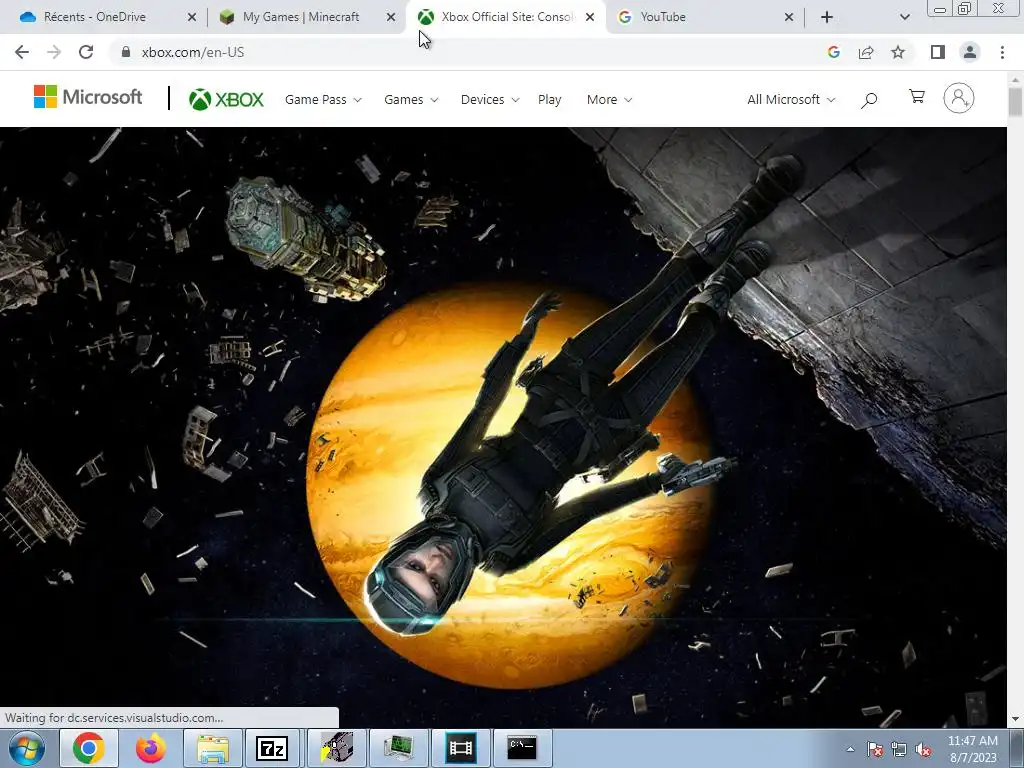1024x768 pixels.
Task: Open the command prompt taskbar icon
Action: (x=522, y=748)
